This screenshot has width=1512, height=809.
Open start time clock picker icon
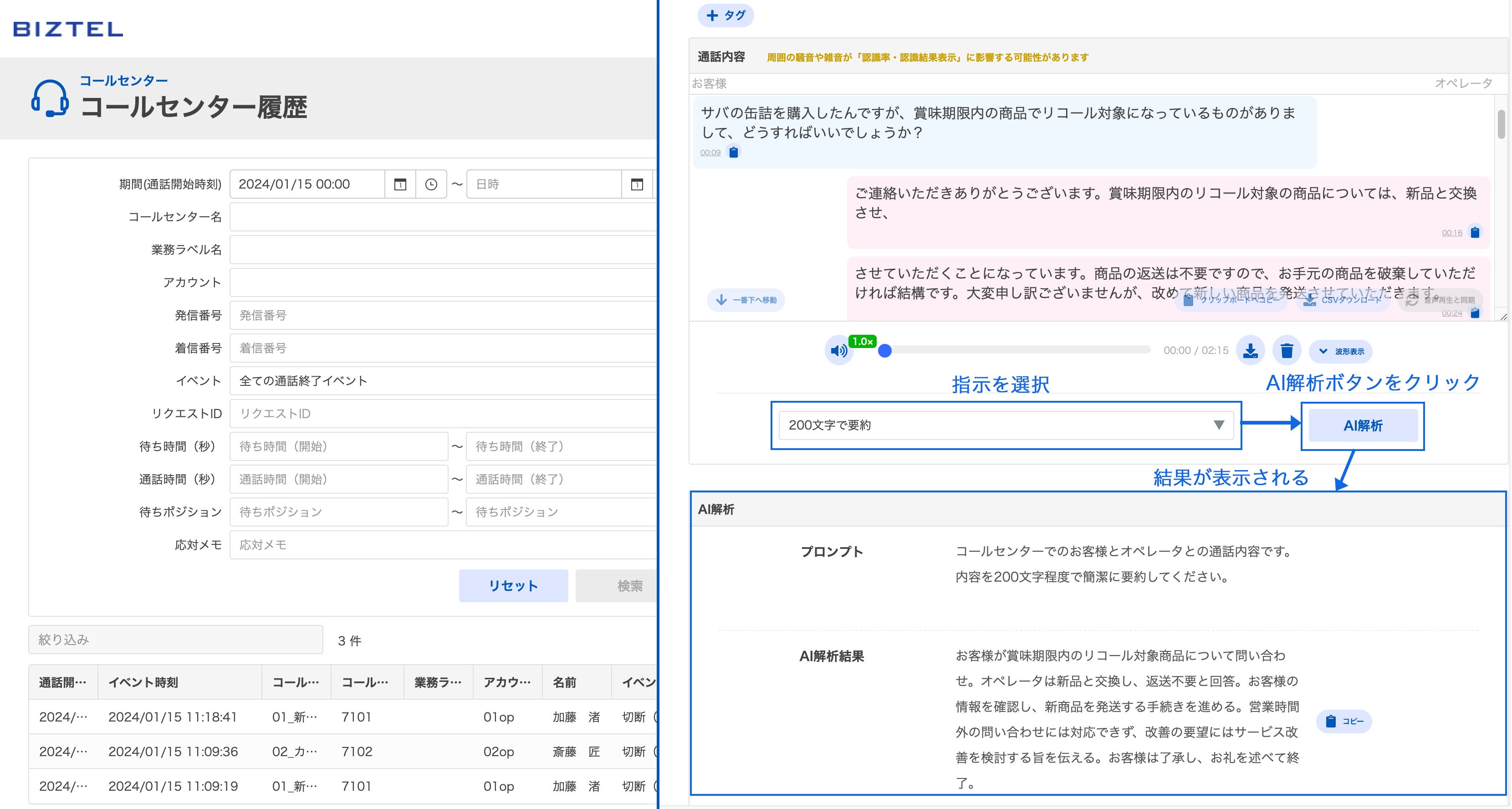(431, 184)
